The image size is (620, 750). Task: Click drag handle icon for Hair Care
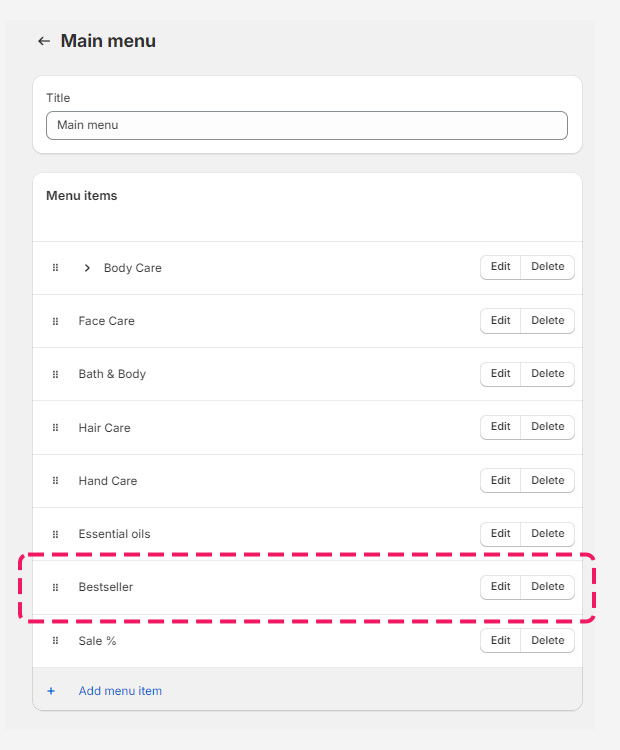pyautogui.click(x=56, y=428)
